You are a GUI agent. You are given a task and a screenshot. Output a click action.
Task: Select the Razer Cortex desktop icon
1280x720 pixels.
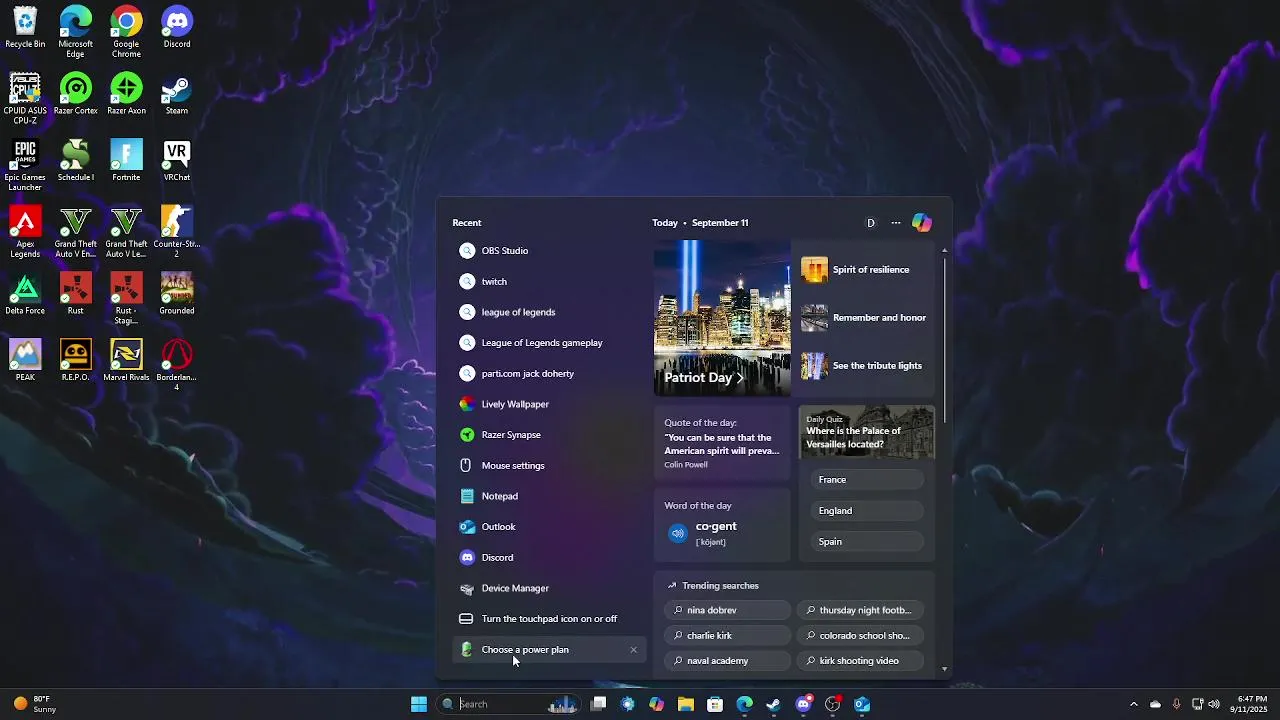pyautogui.click(x=76, y=94)
